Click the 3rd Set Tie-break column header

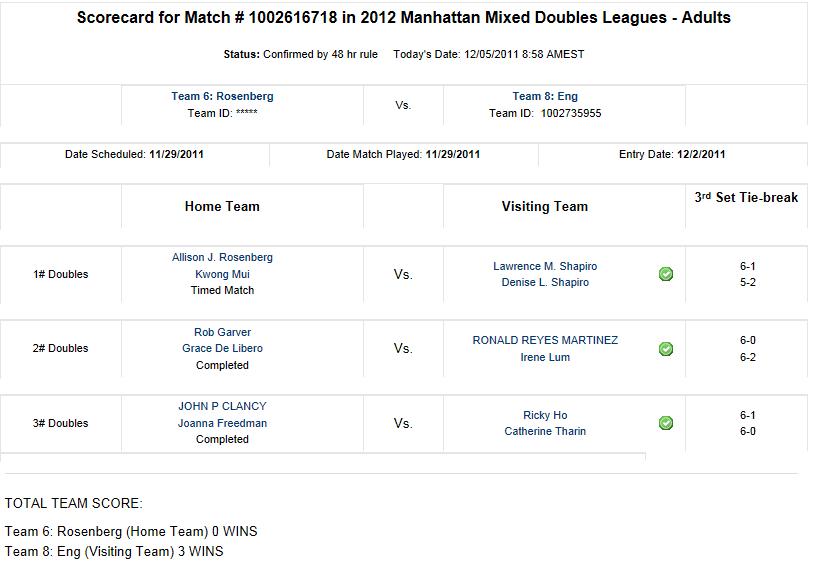(746, 198)
